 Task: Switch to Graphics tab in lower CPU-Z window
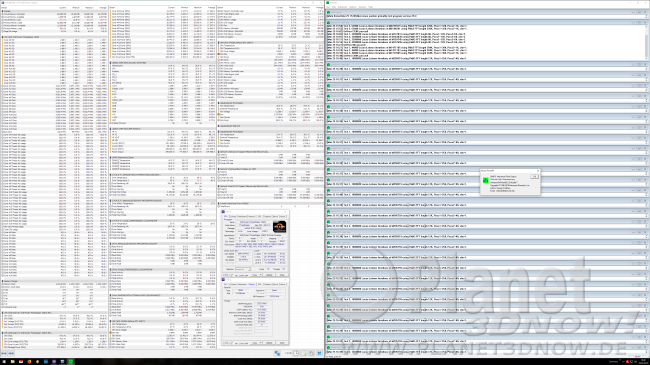[267, 284]
